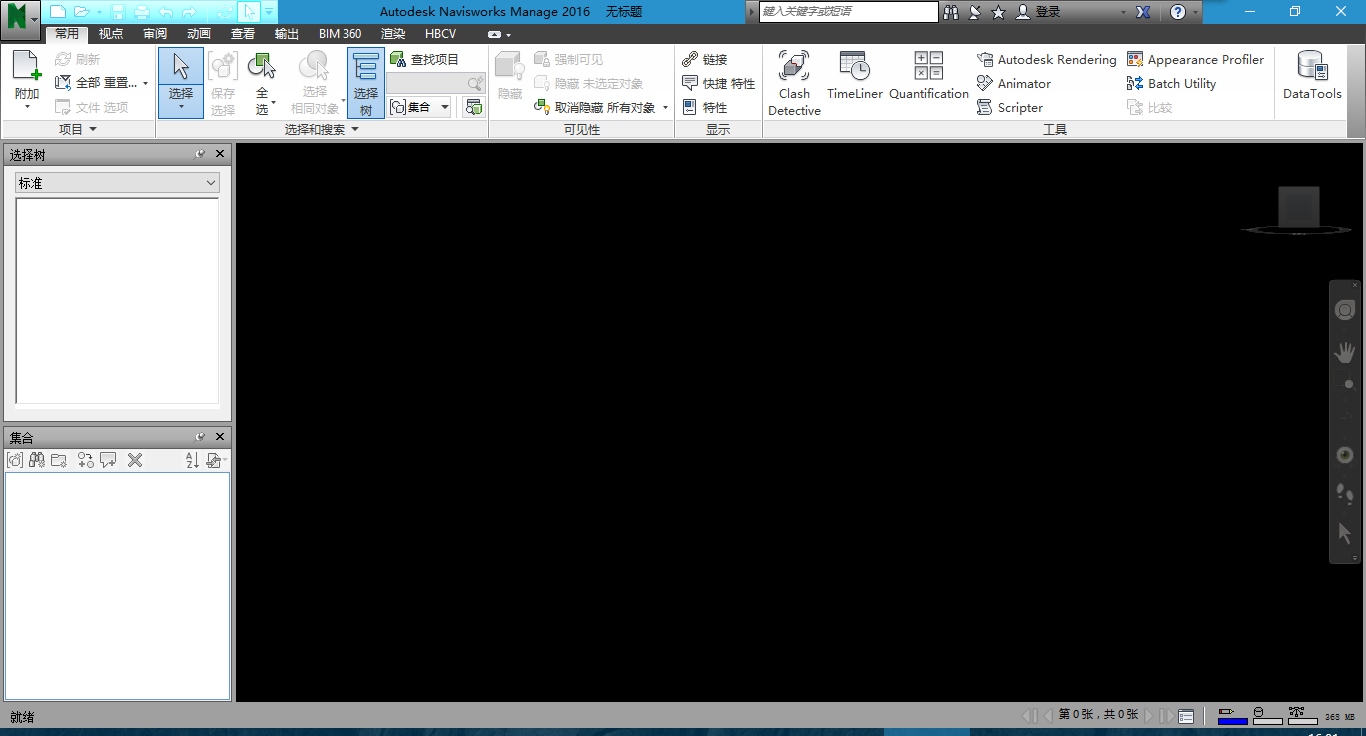This screenshot has height=736, width=1366.
Task: Open the Quantification workbook
Action: pyautogui.click(x=928, y=76)
